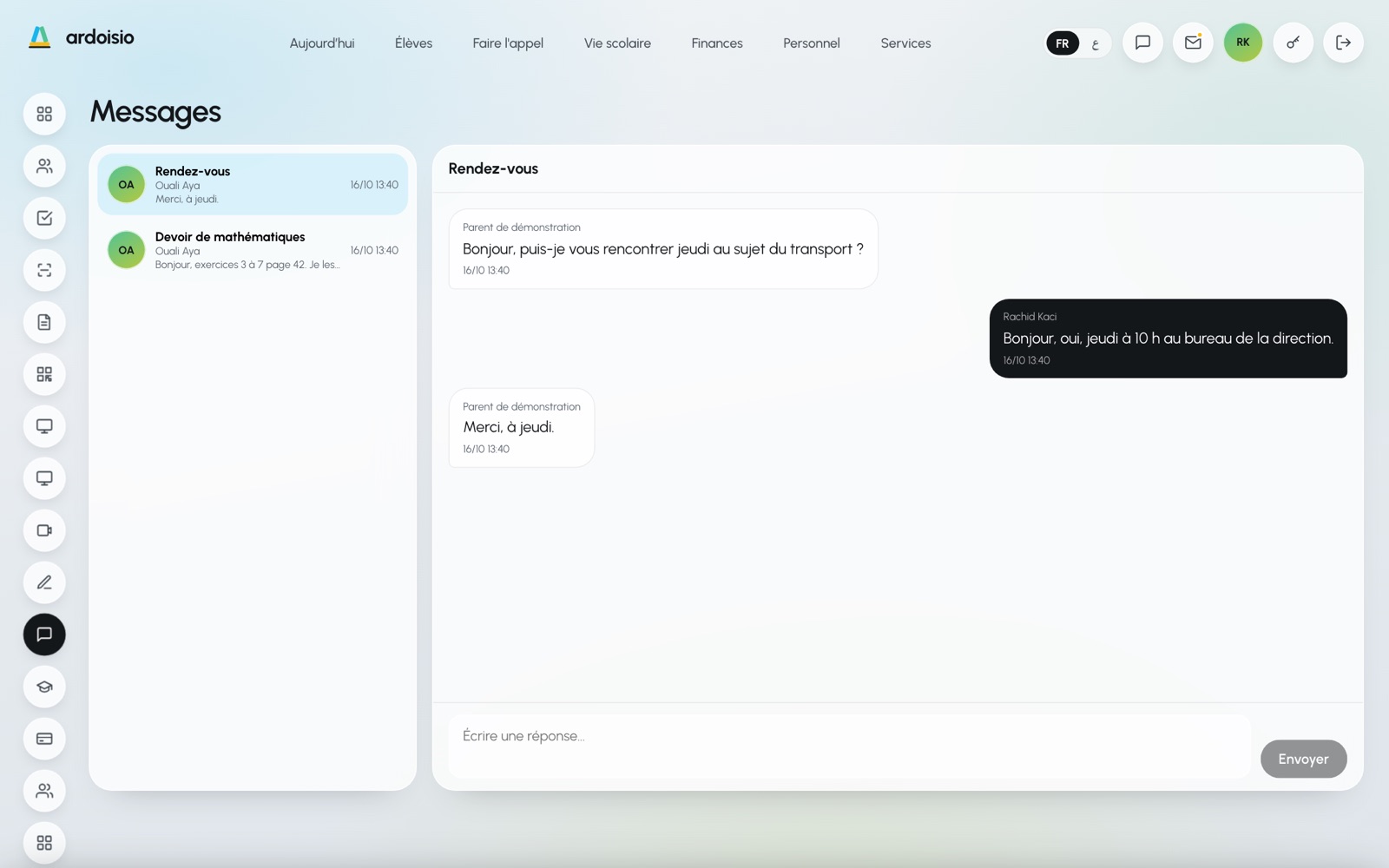This screenshot has height=868, width=1389.
Task: Open the Faire l'appel menu
Action: click(x=508, y=43)
